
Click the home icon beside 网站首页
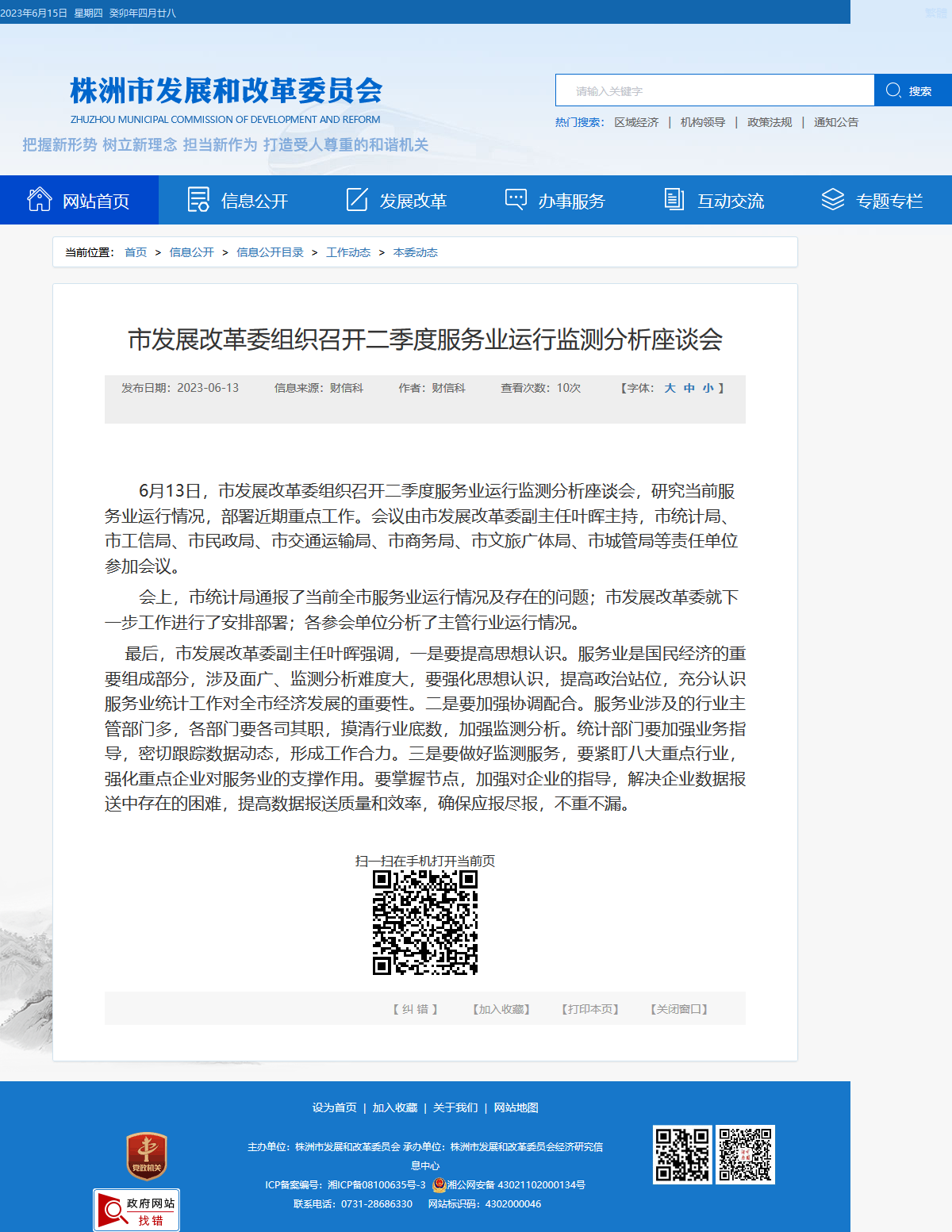[x=40, y=199]
